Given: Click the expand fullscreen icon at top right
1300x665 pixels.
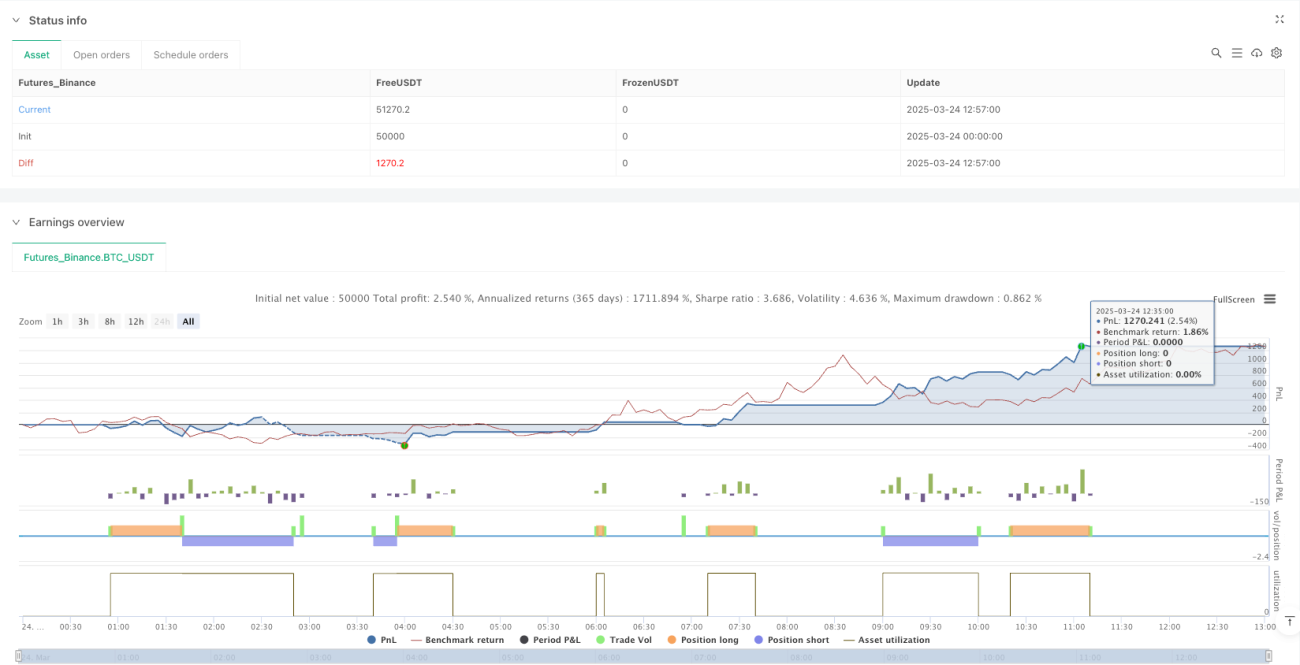Looking at the screenshot, I should point(1280,19).
